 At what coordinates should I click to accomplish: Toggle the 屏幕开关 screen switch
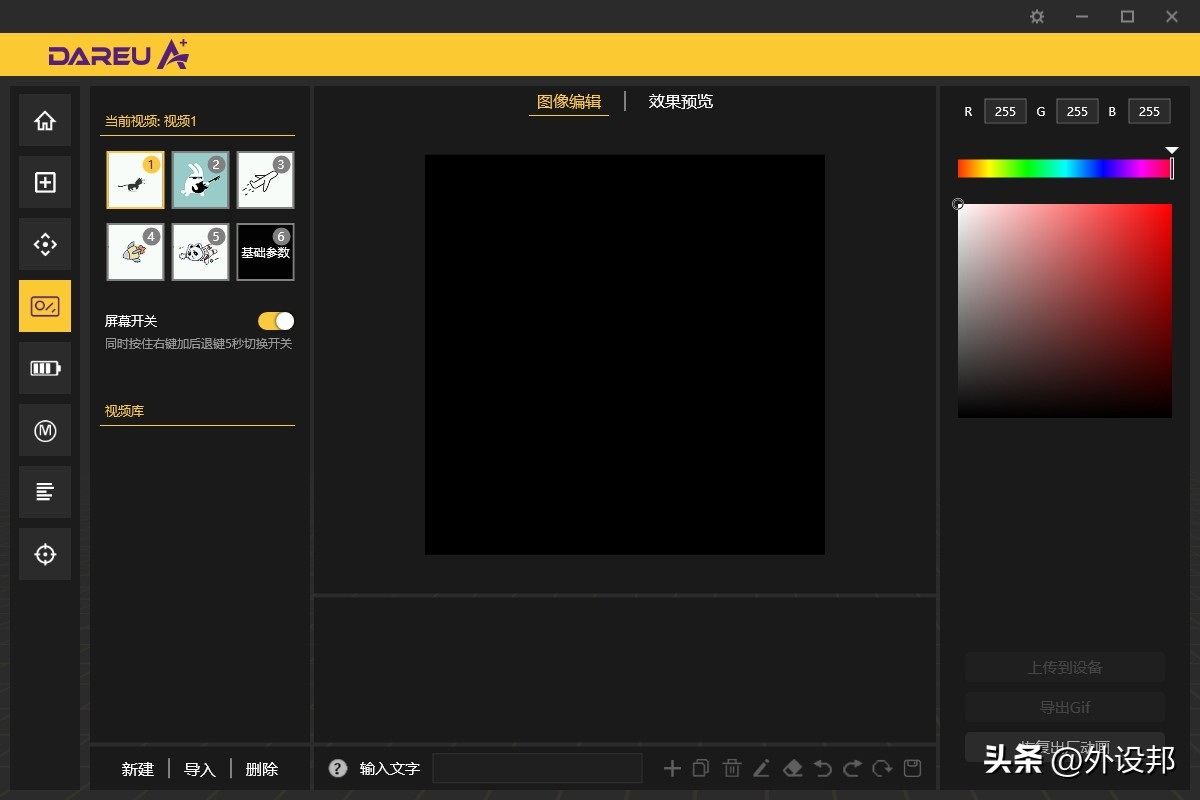click(276, 321)
